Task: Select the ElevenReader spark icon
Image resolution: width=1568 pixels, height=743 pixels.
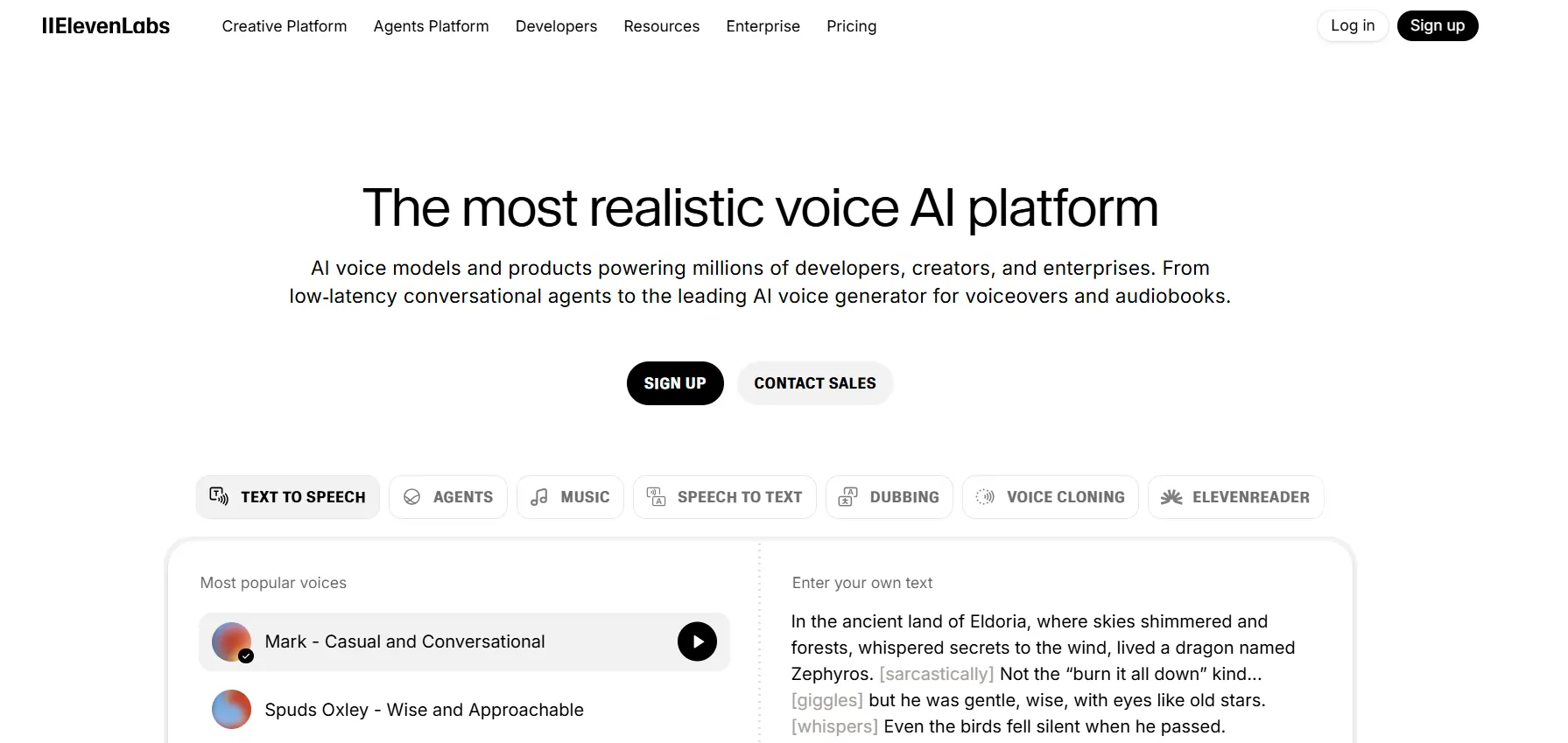Action: click(x=1171, y=496)
